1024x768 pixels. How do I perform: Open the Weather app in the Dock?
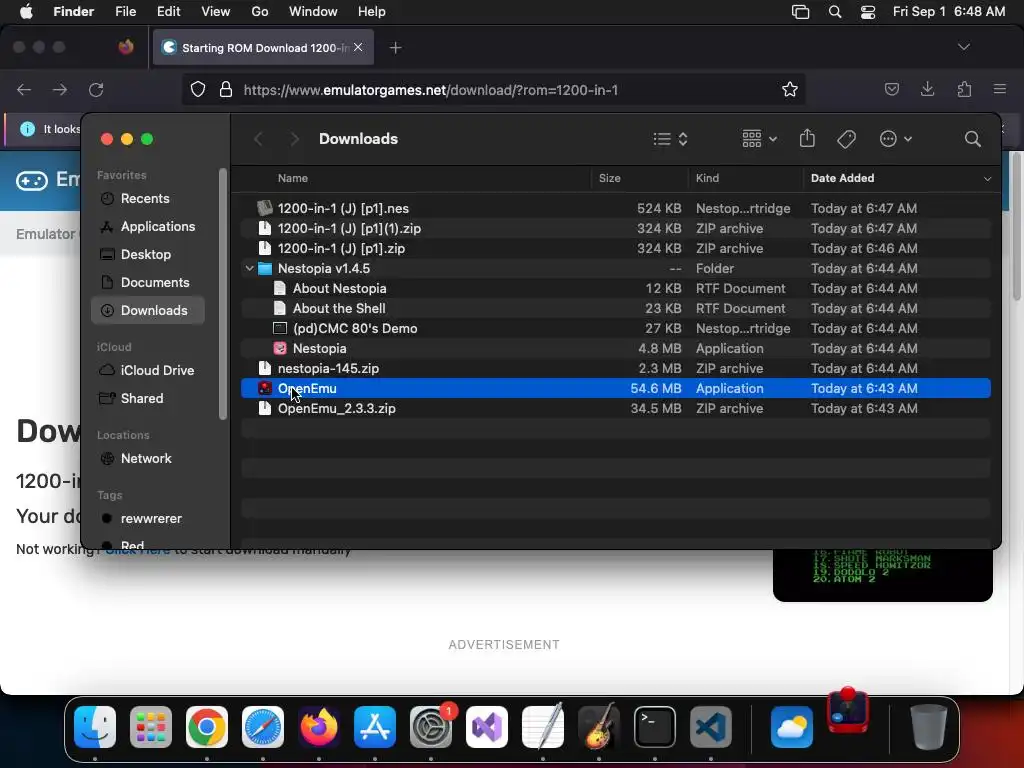[792, 726]
